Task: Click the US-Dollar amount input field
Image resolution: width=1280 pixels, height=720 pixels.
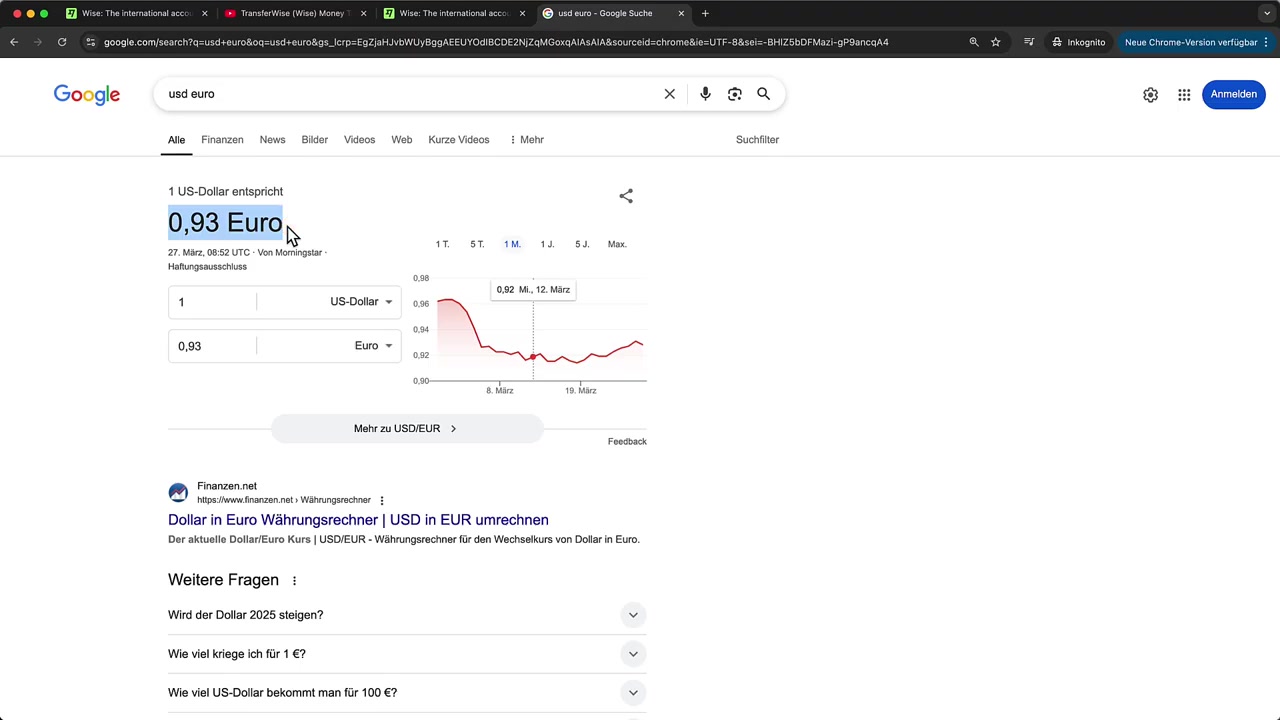Action: point(212,302)
